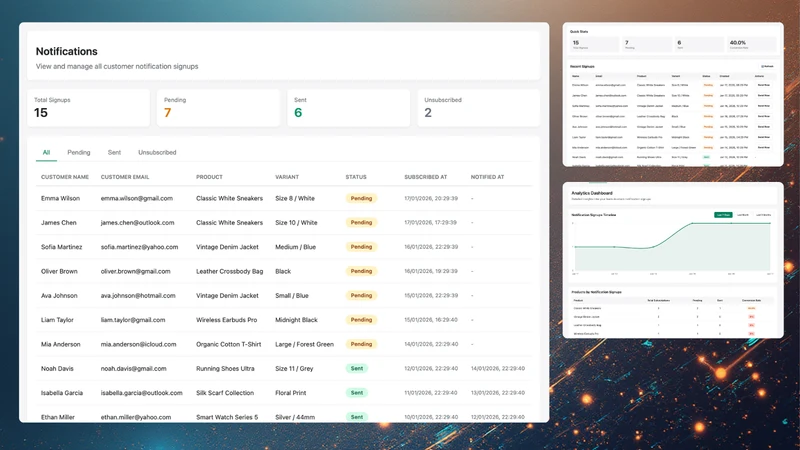The width and height of the screenshot is (800, 450).
Task: Click Ava Johnson's Pending status badge
Action: tap(361, 295)
